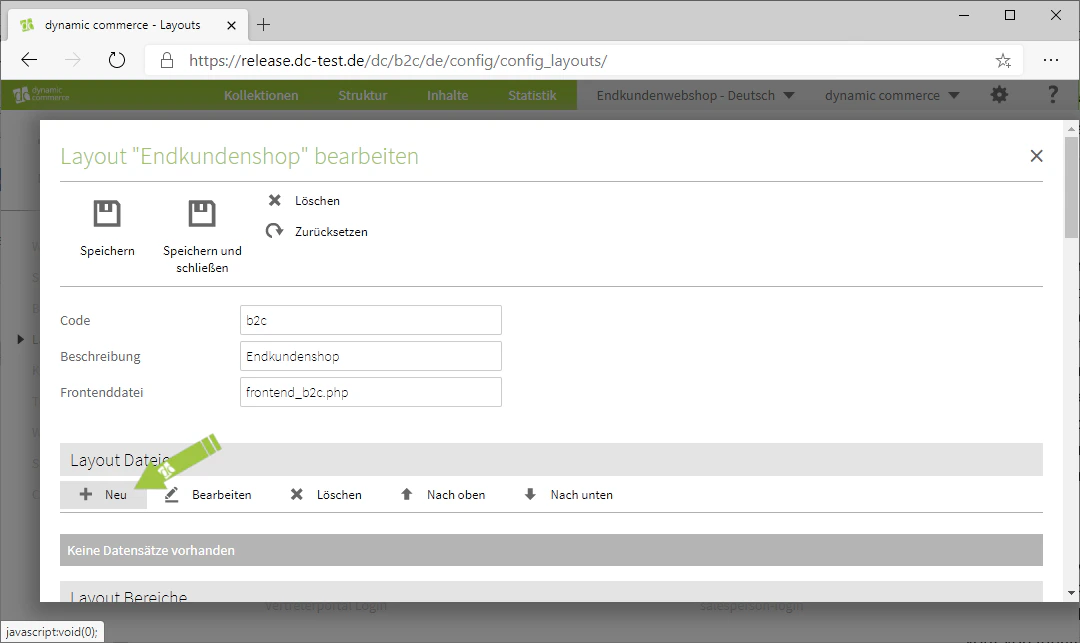Click the plus icon for Neu

(85, 494)
